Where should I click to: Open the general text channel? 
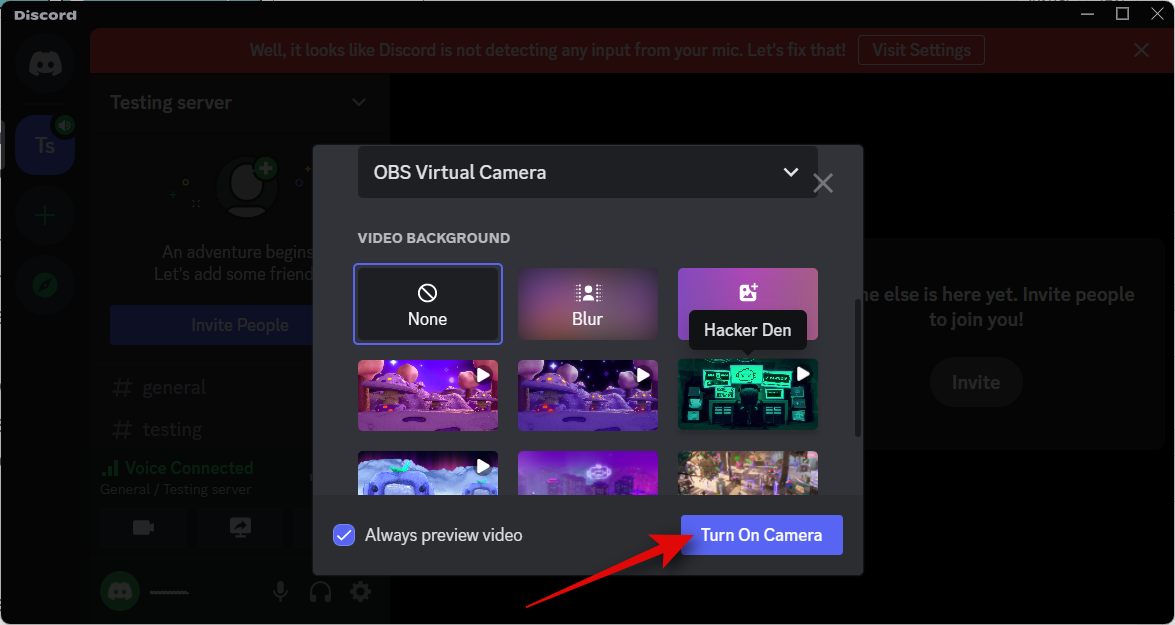174,388
